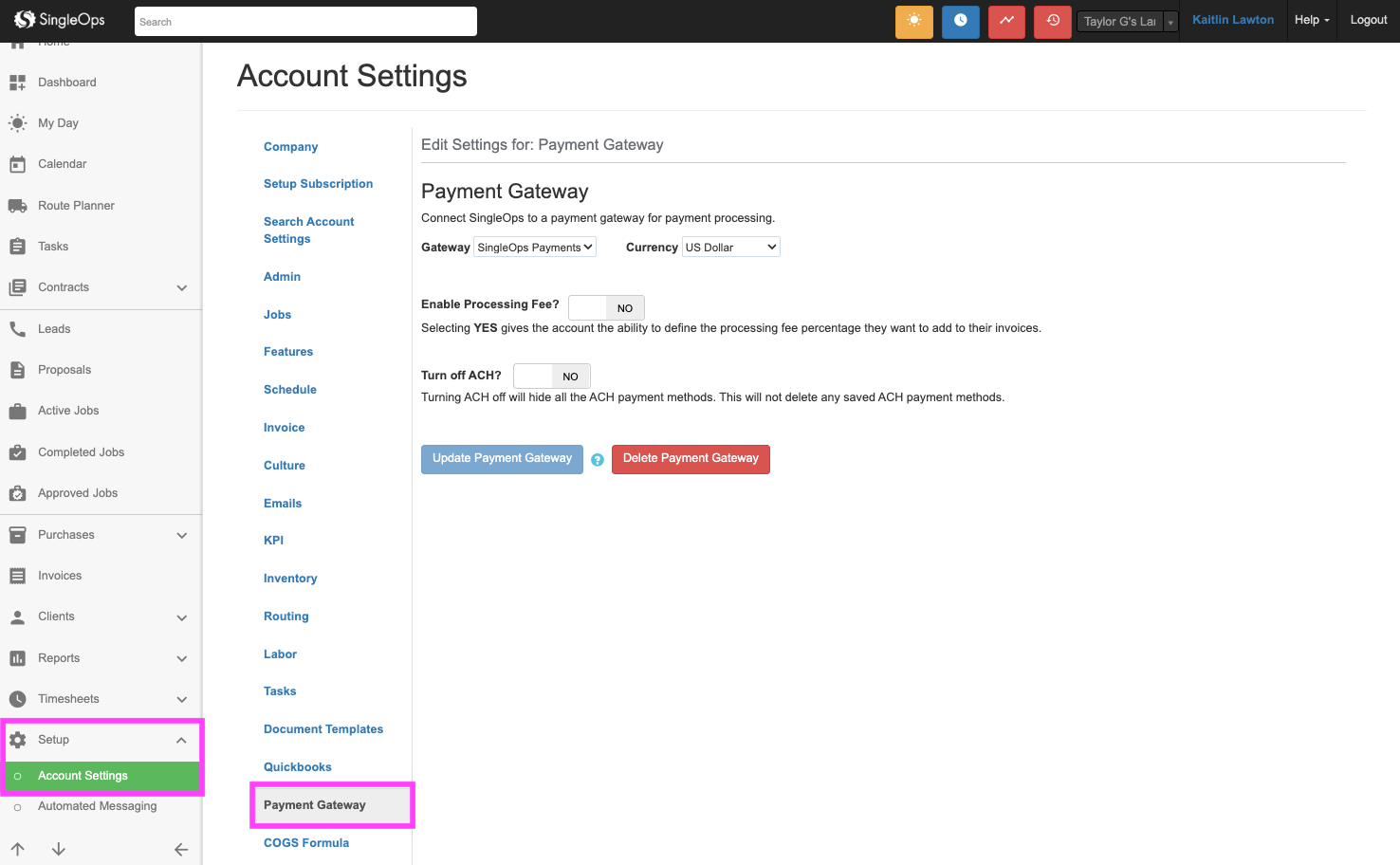The image size is (1400, 865).
Task: Click the sidebar collapse left arrow
Action: [181, 850]
